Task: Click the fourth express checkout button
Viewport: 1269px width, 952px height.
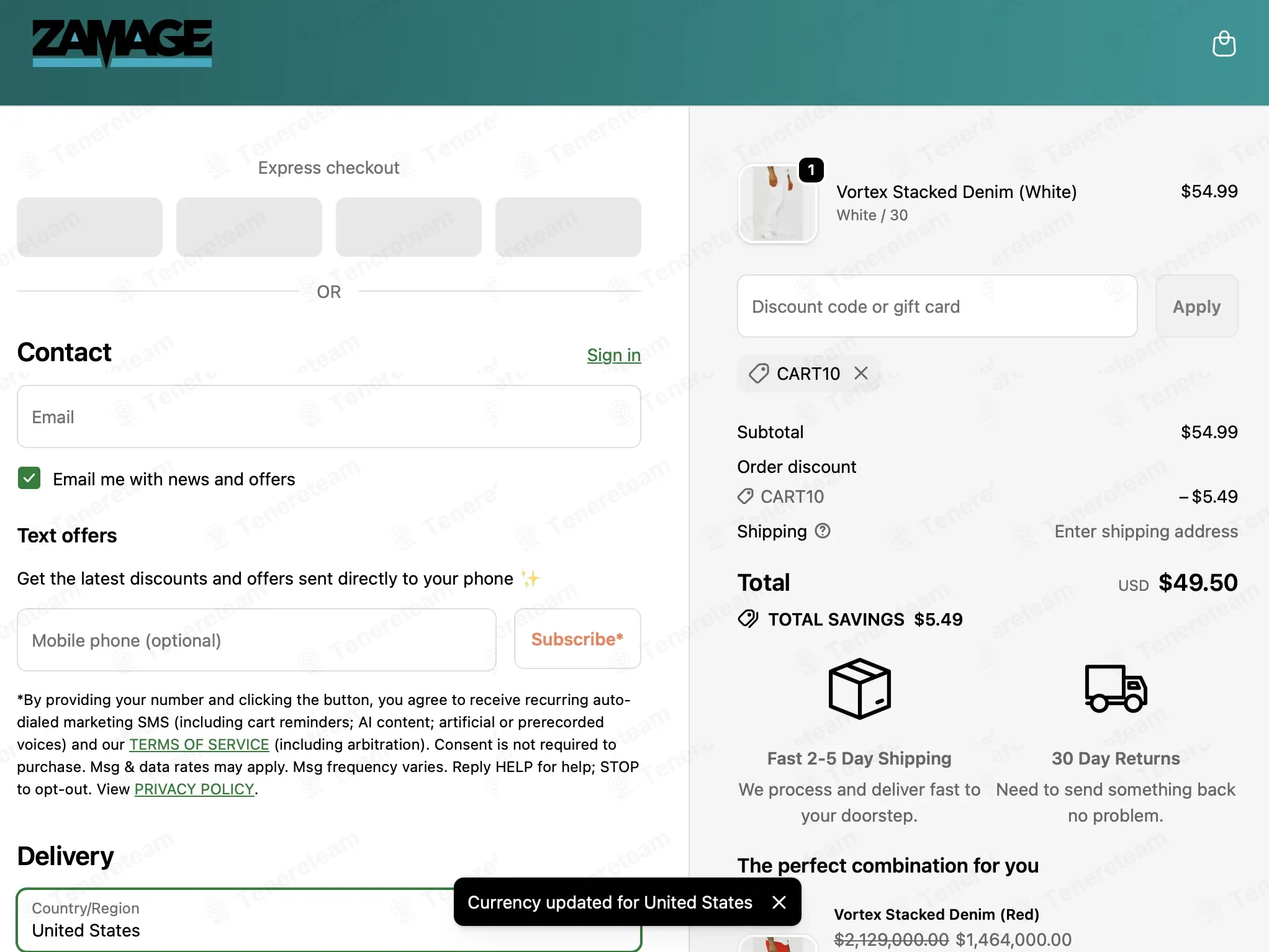Action: [x=568, y=227]
